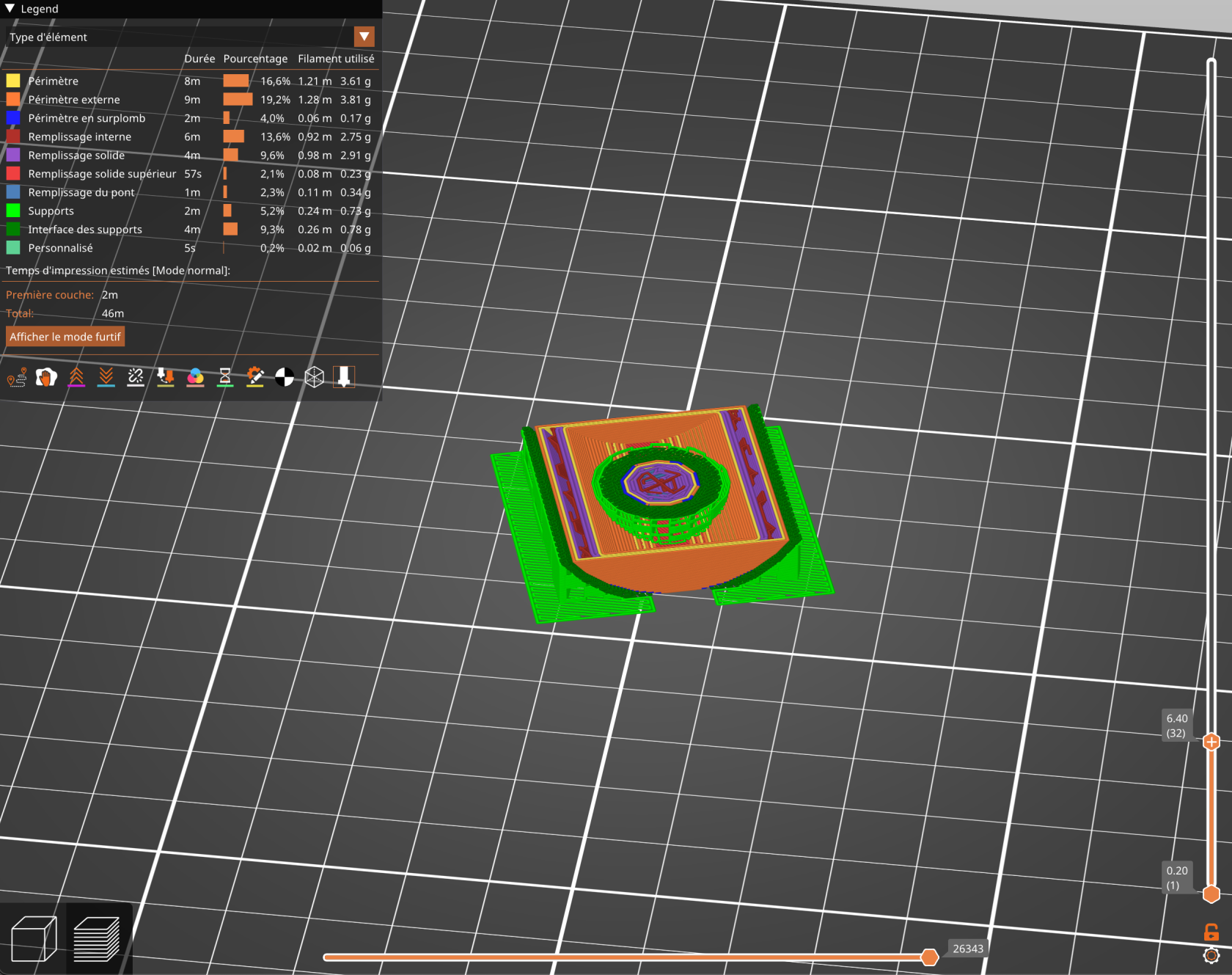This screenshot has height=975, width=1232.
Task: Toggle Retractions upward chevrons icon
Action: pyautogui.click(x=76, y=377)
